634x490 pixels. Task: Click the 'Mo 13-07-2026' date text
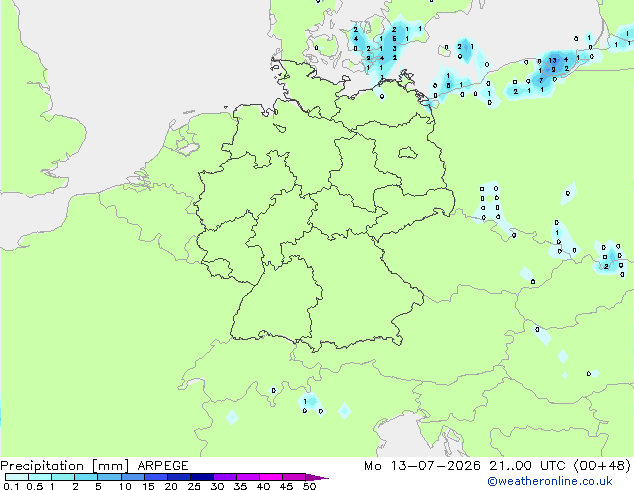coord(422,466)
